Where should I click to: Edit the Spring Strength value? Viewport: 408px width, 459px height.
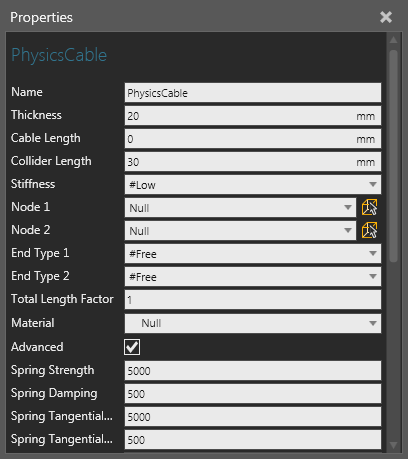253,370
